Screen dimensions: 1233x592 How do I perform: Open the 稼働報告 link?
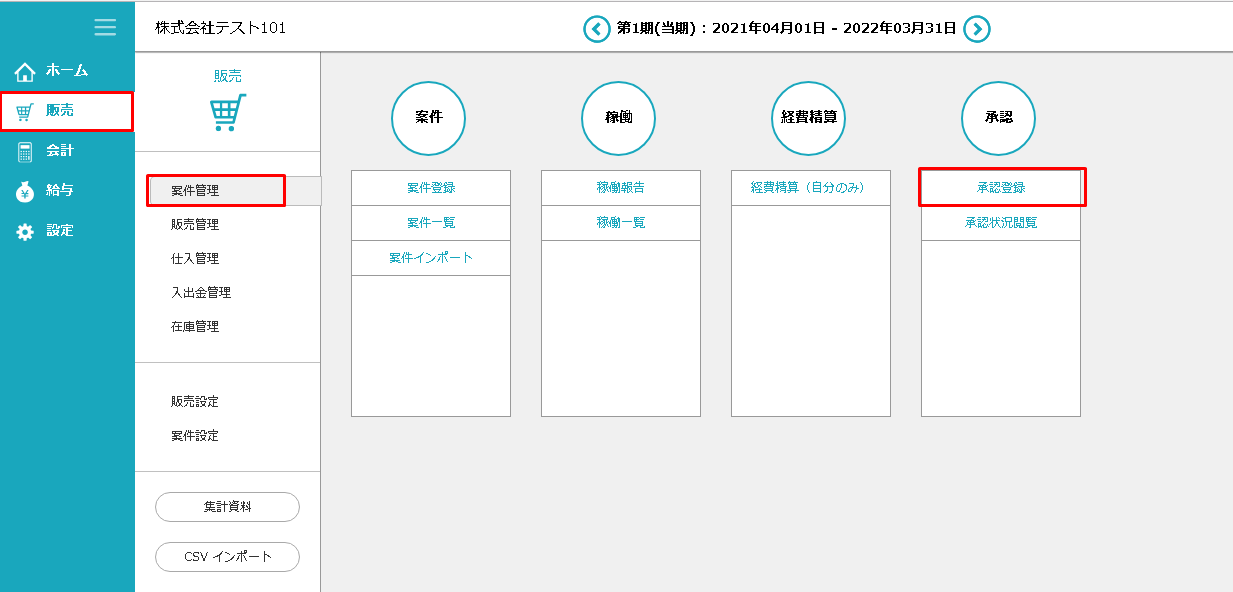[621, 188]
